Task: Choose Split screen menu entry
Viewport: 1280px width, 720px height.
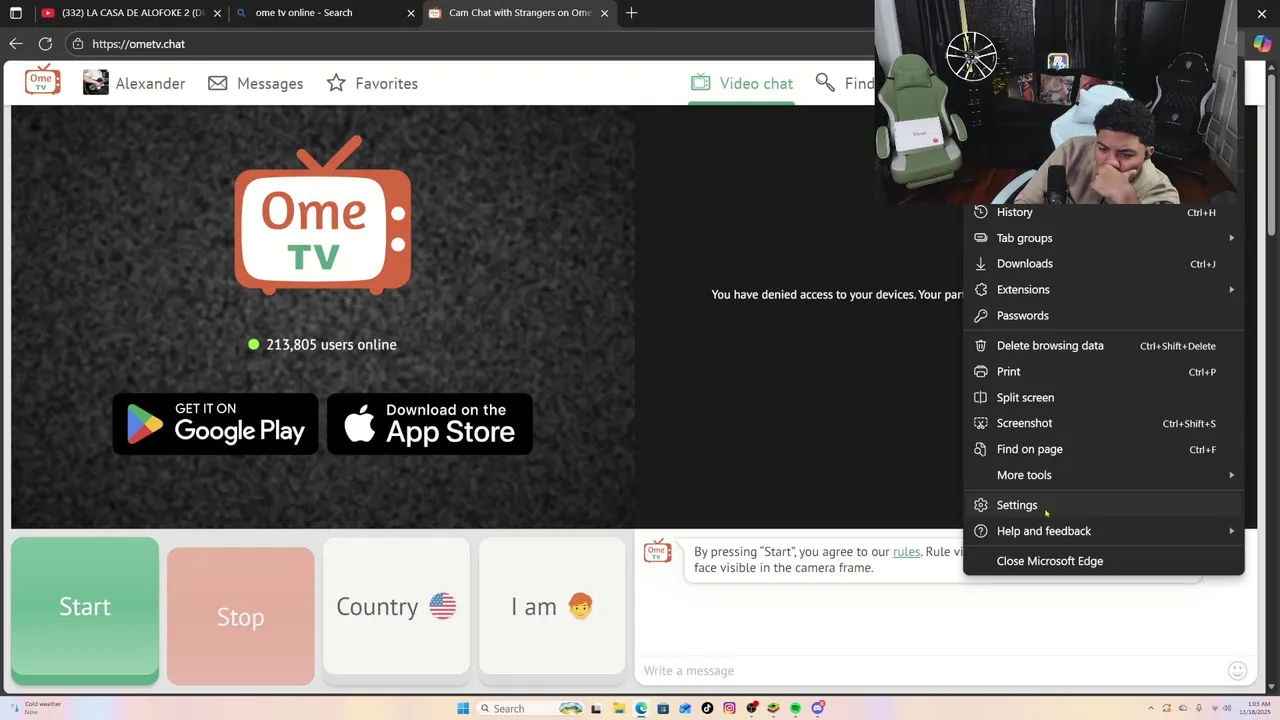Action: pyautogui.click(x=1104, y=398)
